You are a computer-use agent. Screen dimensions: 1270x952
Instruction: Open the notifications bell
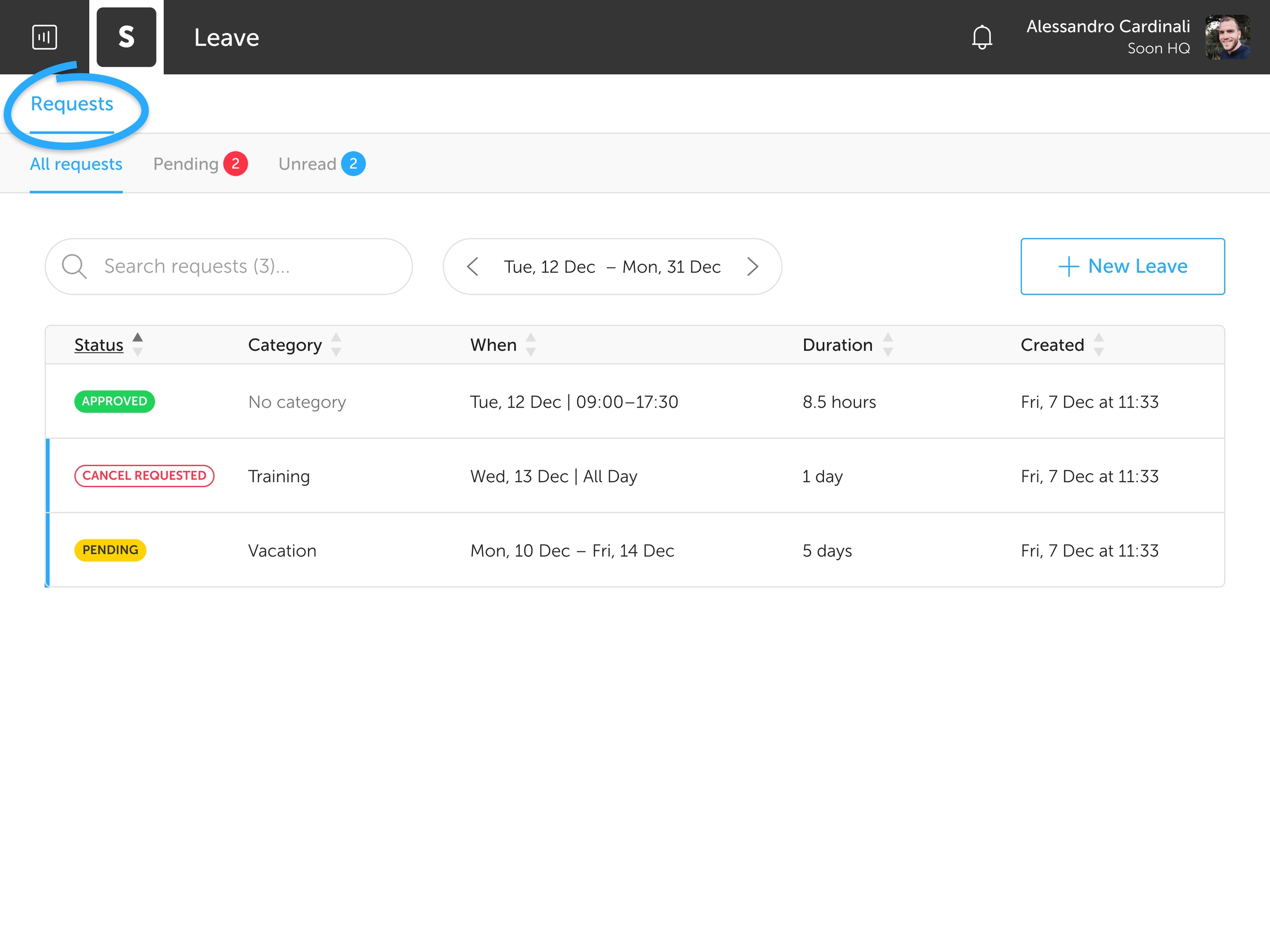(982, 37)
